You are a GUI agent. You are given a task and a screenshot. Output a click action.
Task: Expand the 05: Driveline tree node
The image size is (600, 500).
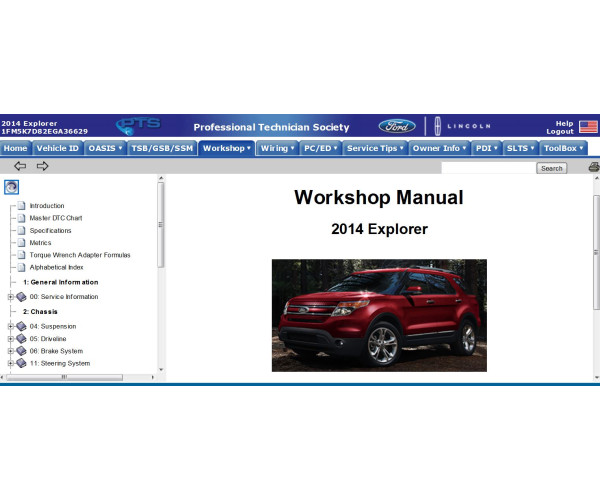(x=11, y=339)
